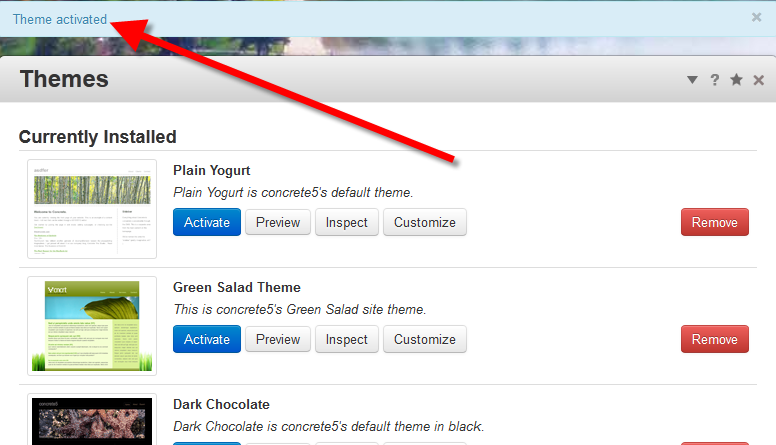Click the Plain Yogurt theme thumbnail

pos(92,209)
